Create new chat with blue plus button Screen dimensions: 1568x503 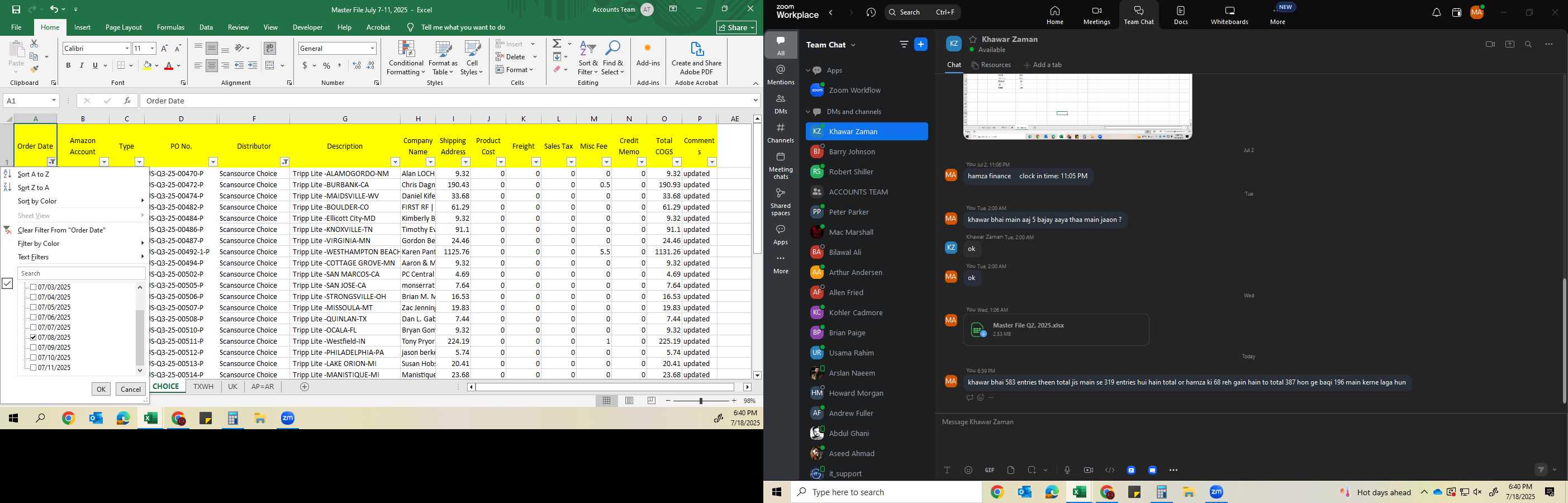(x=921, y=45)
